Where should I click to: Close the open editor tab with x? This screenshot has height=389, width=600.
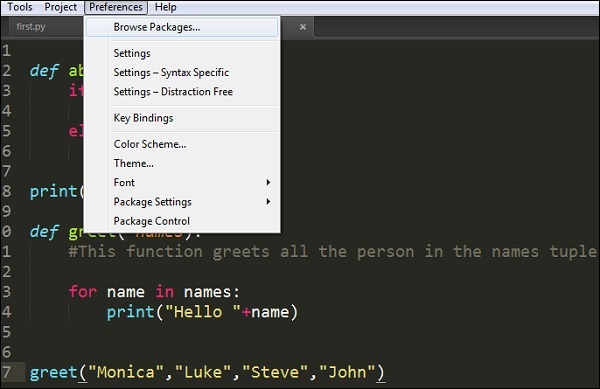tap(303, 27)
